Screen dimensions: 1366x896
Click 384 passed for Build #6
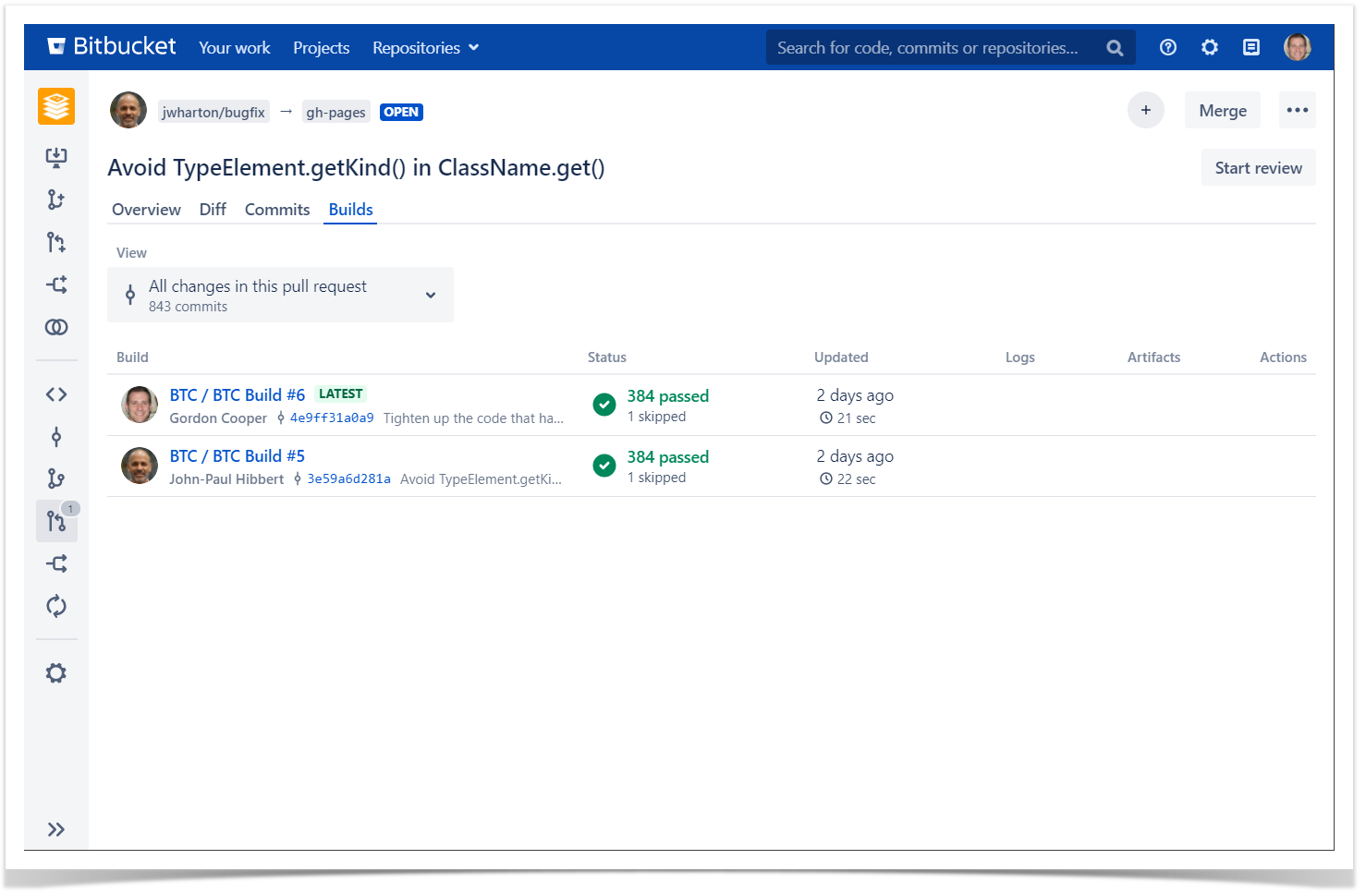tap(668, 395)
